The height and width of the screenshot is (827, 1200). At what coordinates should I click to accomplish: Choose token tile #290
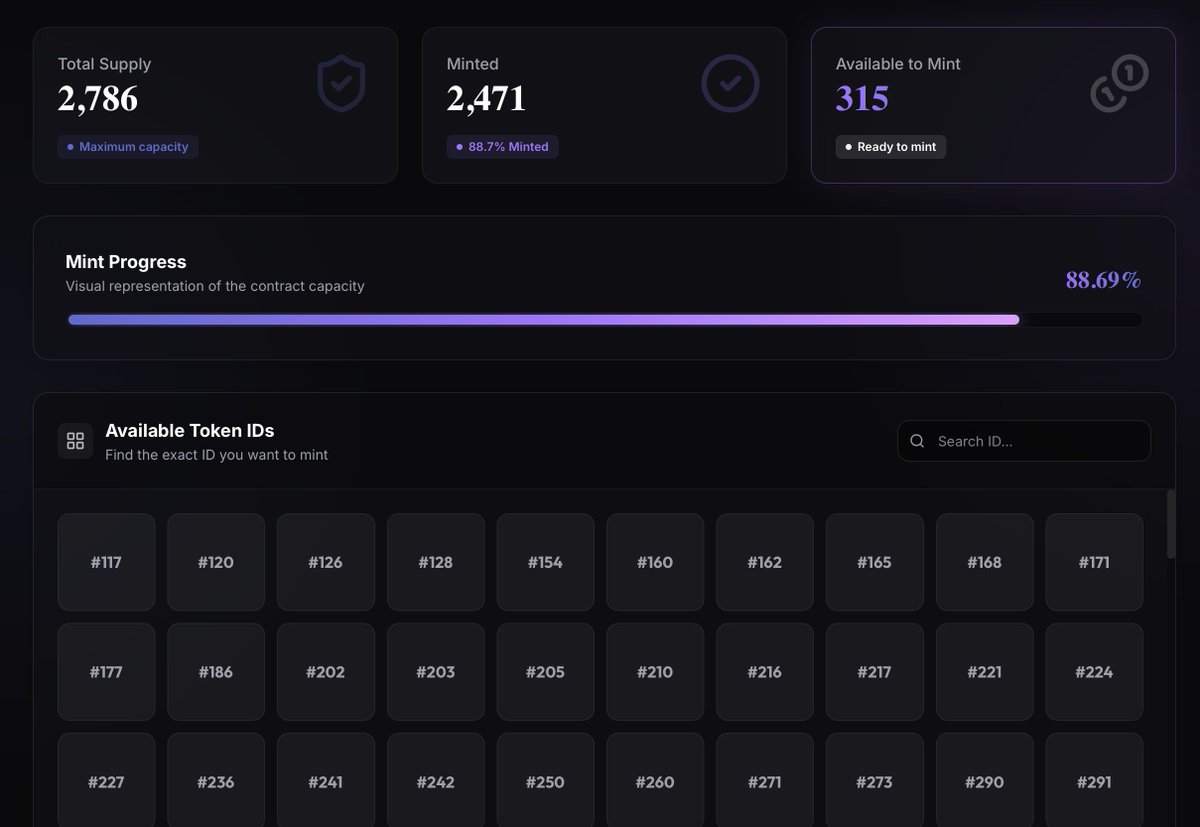click(x=985, y=780)
